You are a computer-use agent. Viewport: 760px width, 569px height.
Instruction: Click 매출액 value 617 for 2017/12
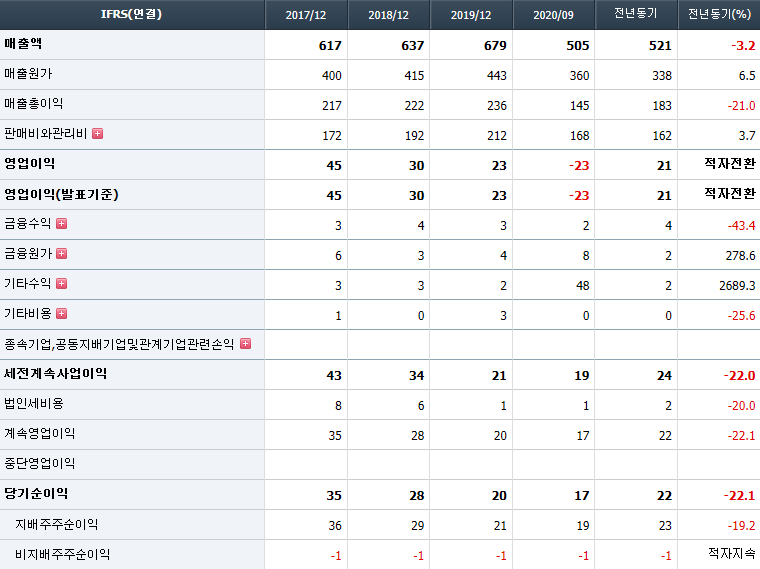(x=330, y=46)
